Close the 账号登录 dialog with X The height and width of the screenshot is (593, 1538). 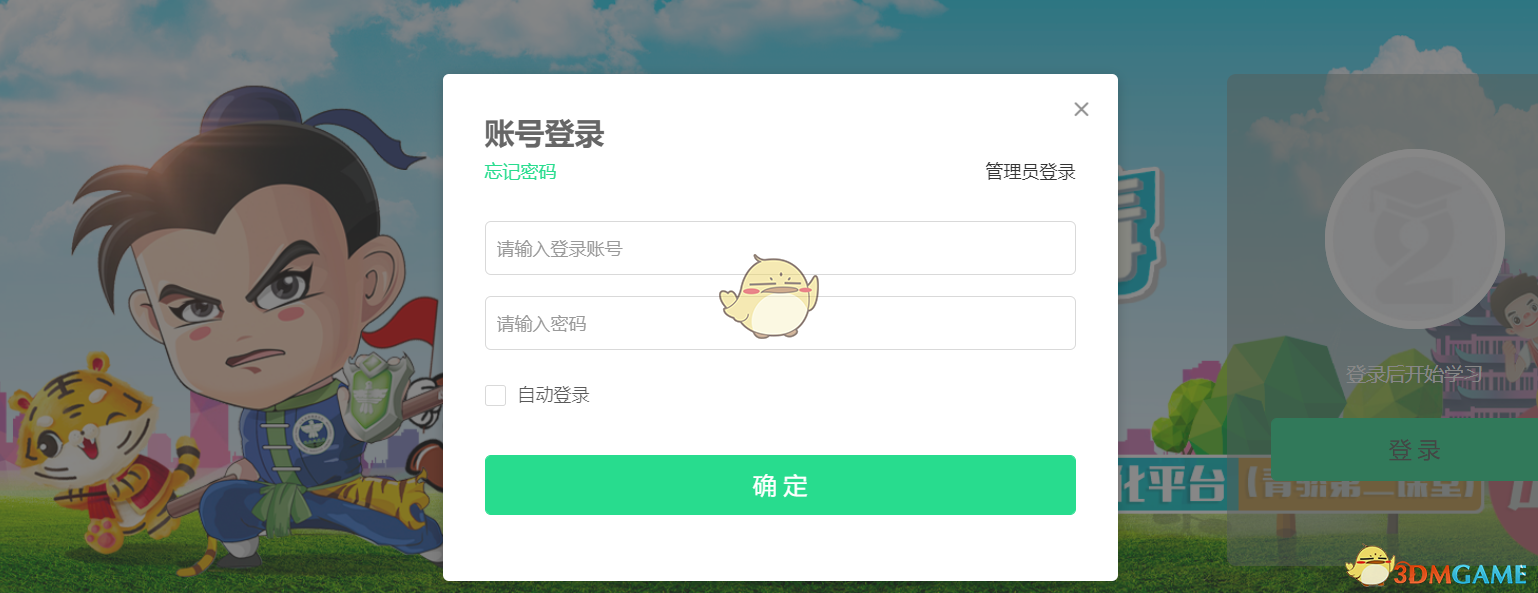point(1081,109)
